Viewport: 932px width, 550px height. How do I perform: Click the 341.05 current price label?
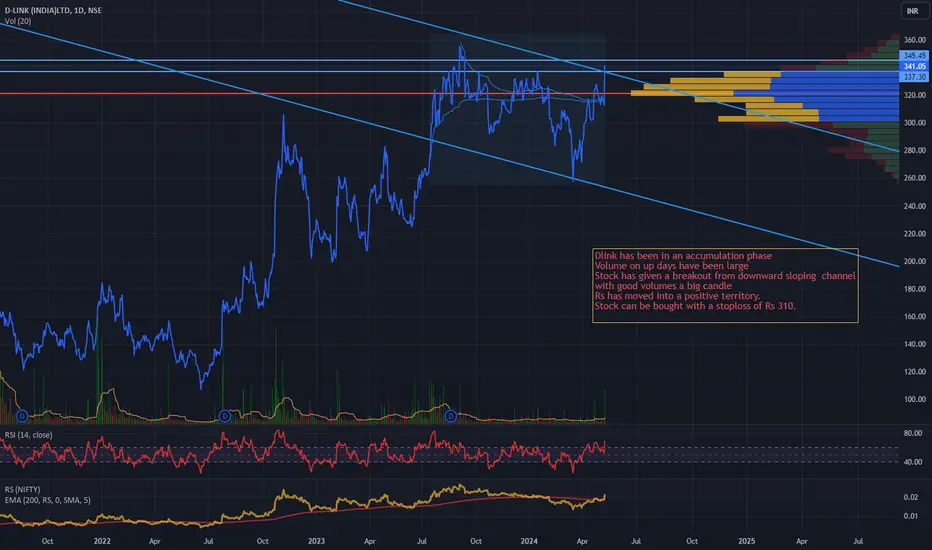coord(914,66)
